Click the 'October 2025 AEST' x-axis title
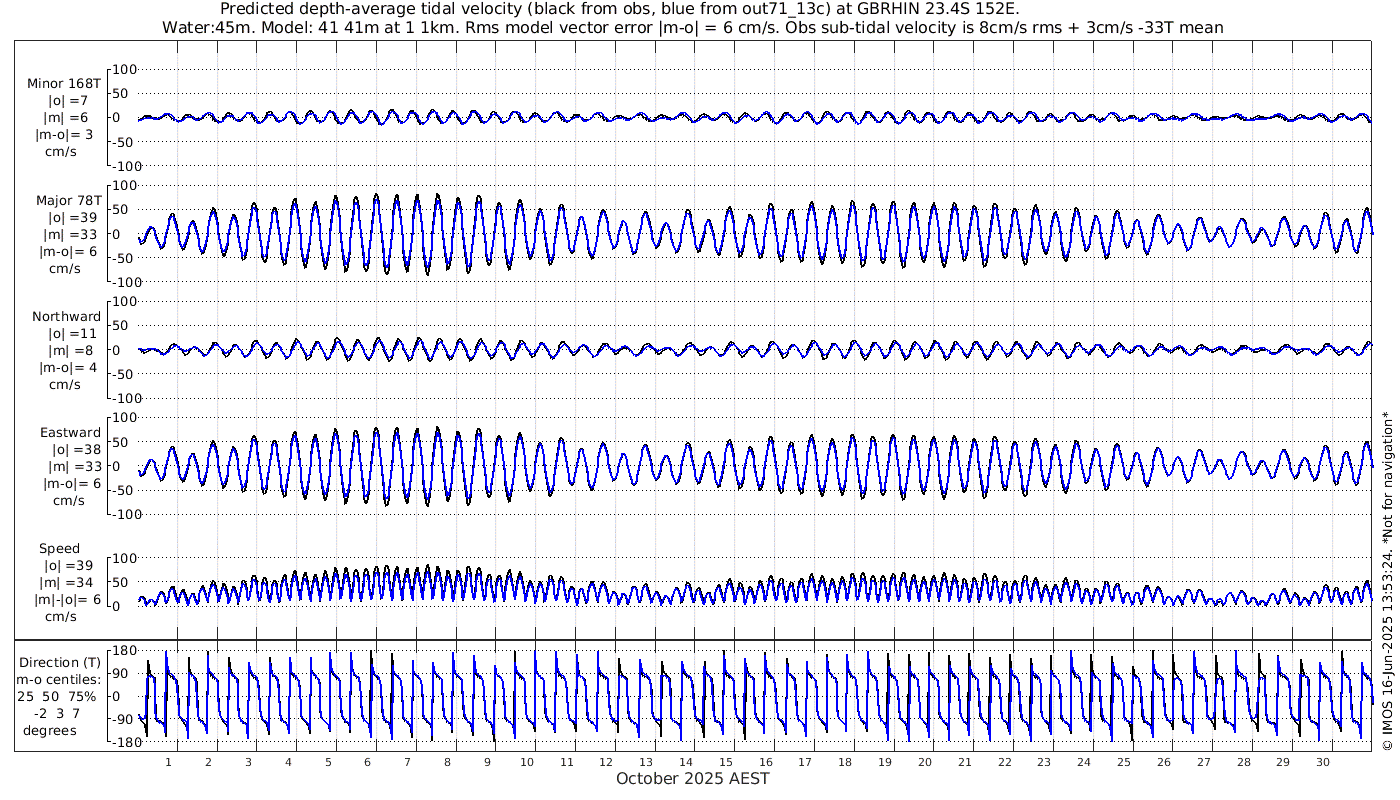Image resolution: width=1400 pixels, height=800 pixels. click(693, 779)
